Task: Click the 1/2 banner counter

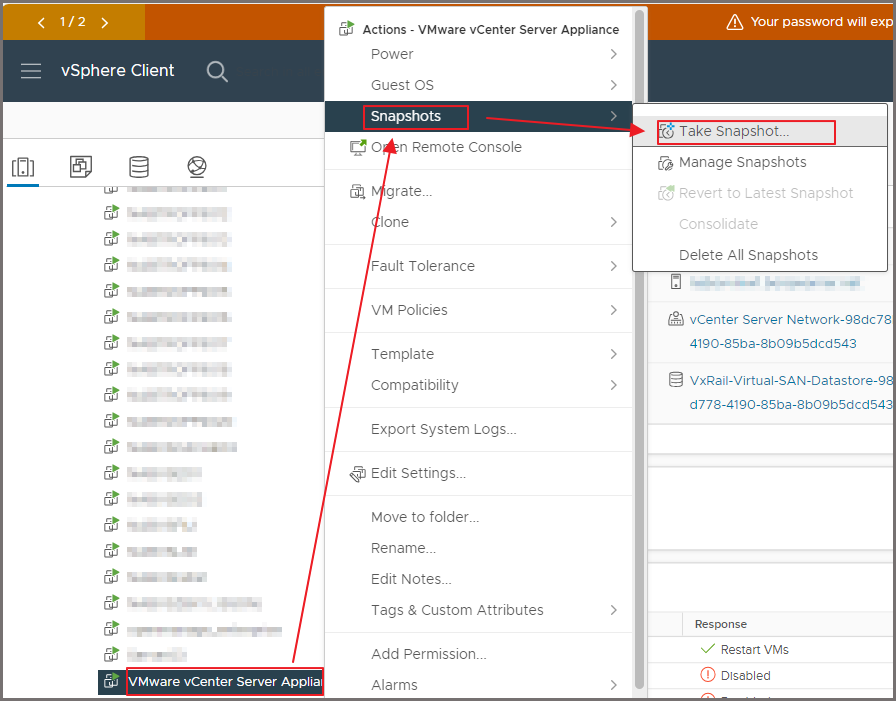Action: tap(73, 22)
